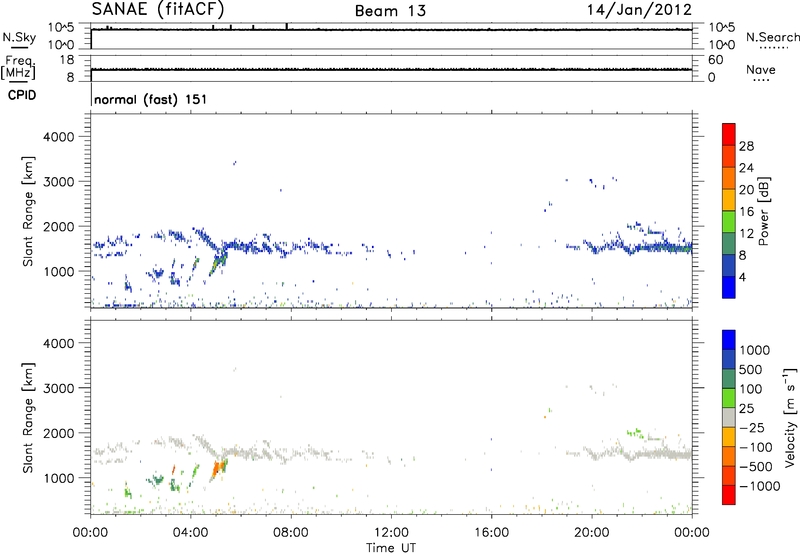Click the '28' Power color bar value
Screen dimensions: 800x554
746,146
